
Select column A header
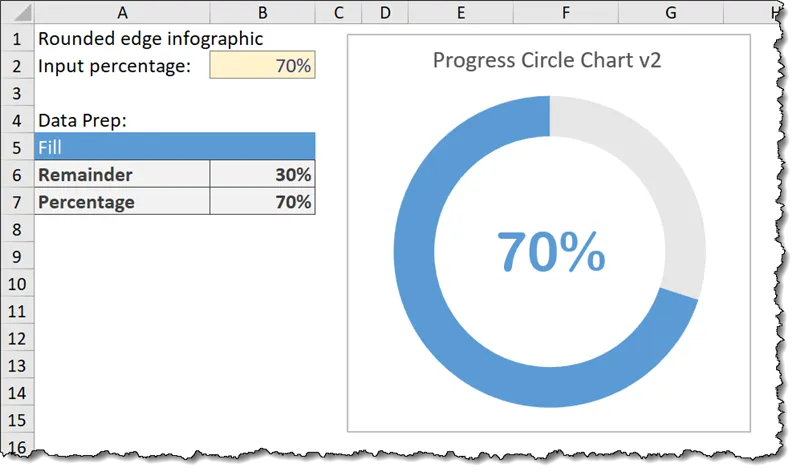(x=122, y=12)
